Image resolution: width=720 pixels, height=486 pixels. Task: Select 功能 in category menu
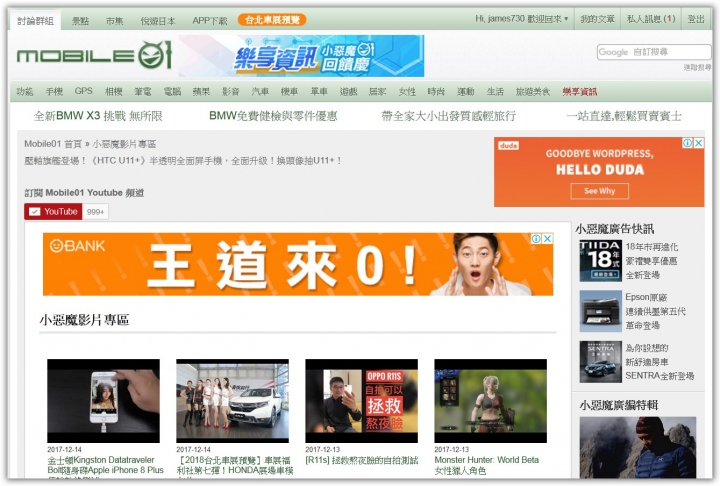click(25, 91)
